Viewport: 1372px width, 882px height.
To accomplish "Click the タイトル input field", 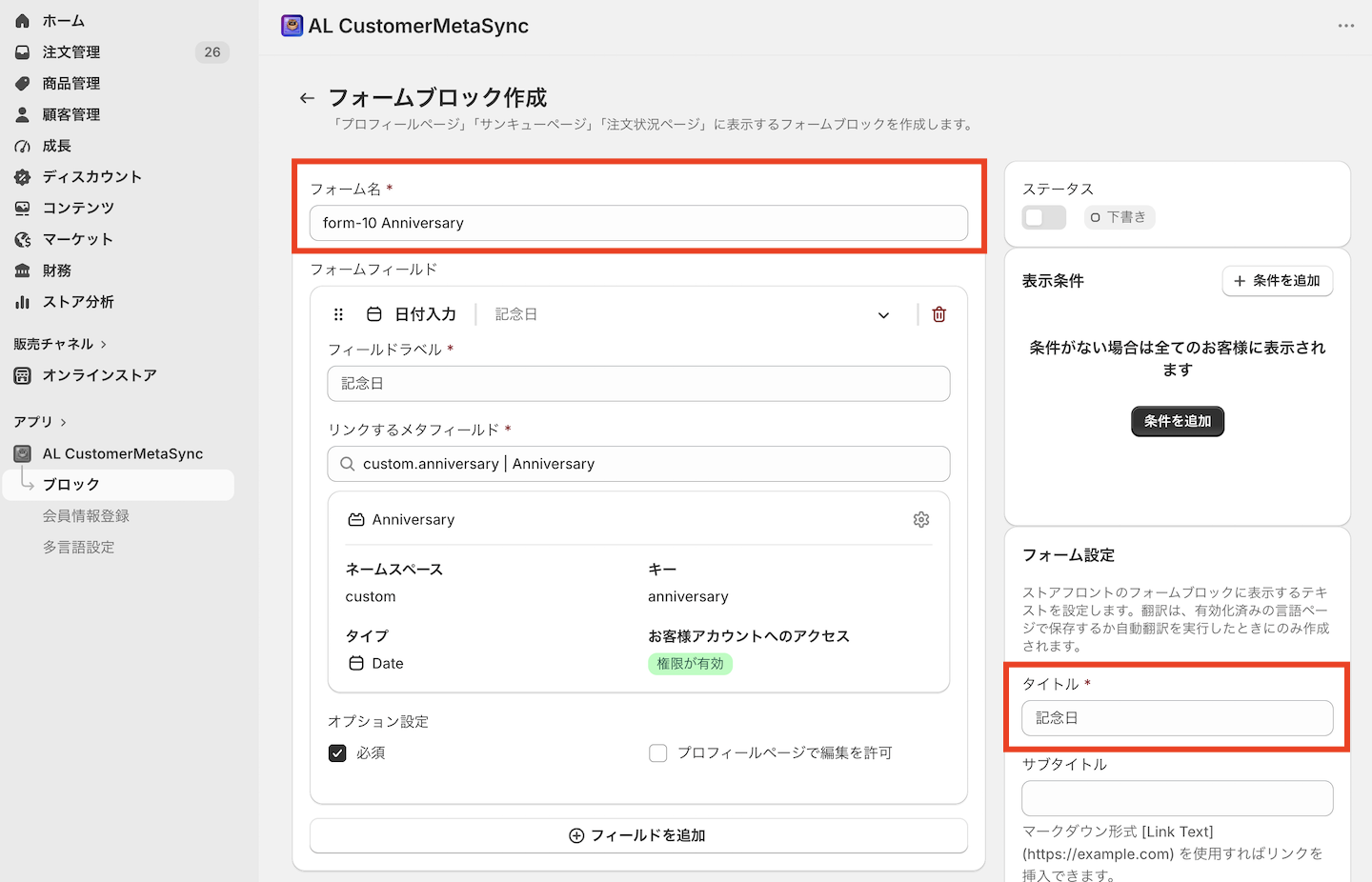I will pos(1178,718).
